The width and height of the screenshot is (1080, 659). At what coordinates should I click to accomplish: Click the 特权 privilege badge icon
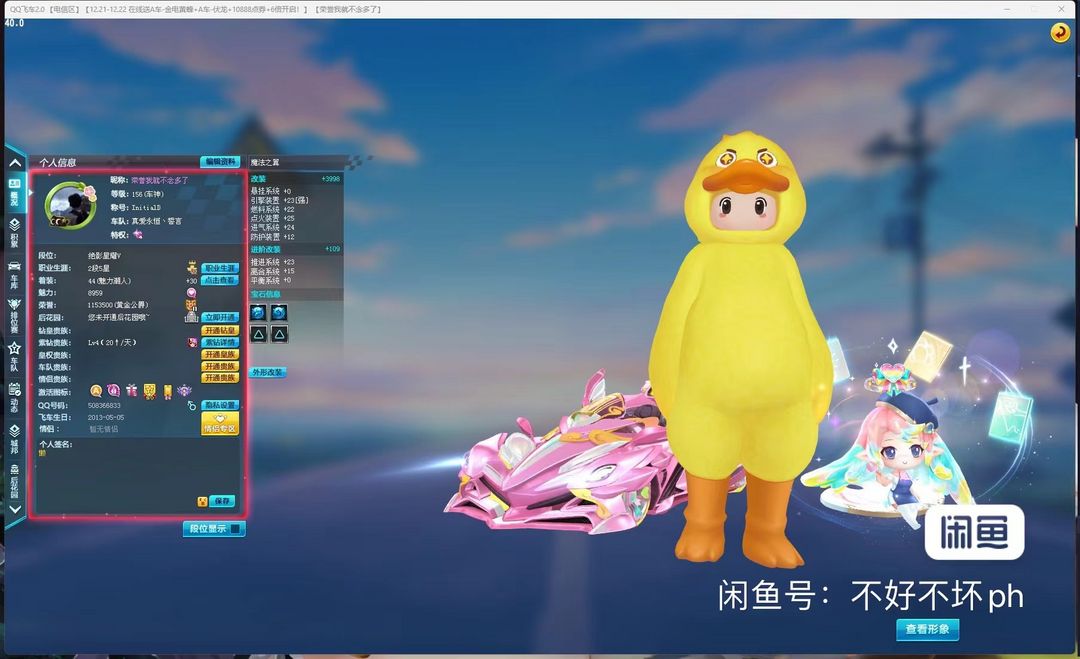[x=138, y=235]
